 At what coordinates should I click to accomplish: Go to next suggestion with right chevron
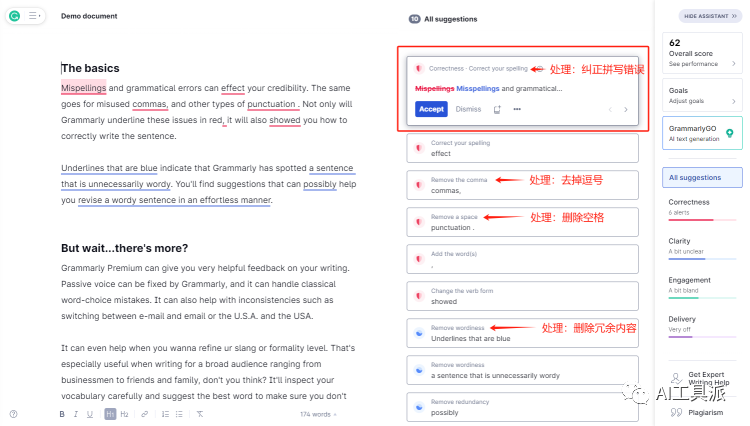click(x=626, y=109)
